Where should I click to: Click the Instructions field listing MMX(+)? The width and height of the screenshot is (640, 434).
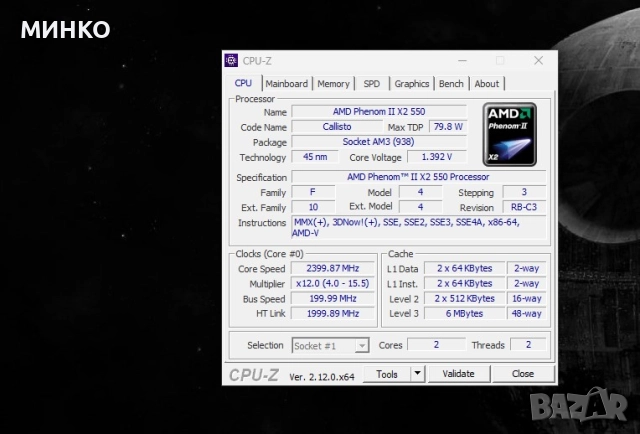point(418,227)
